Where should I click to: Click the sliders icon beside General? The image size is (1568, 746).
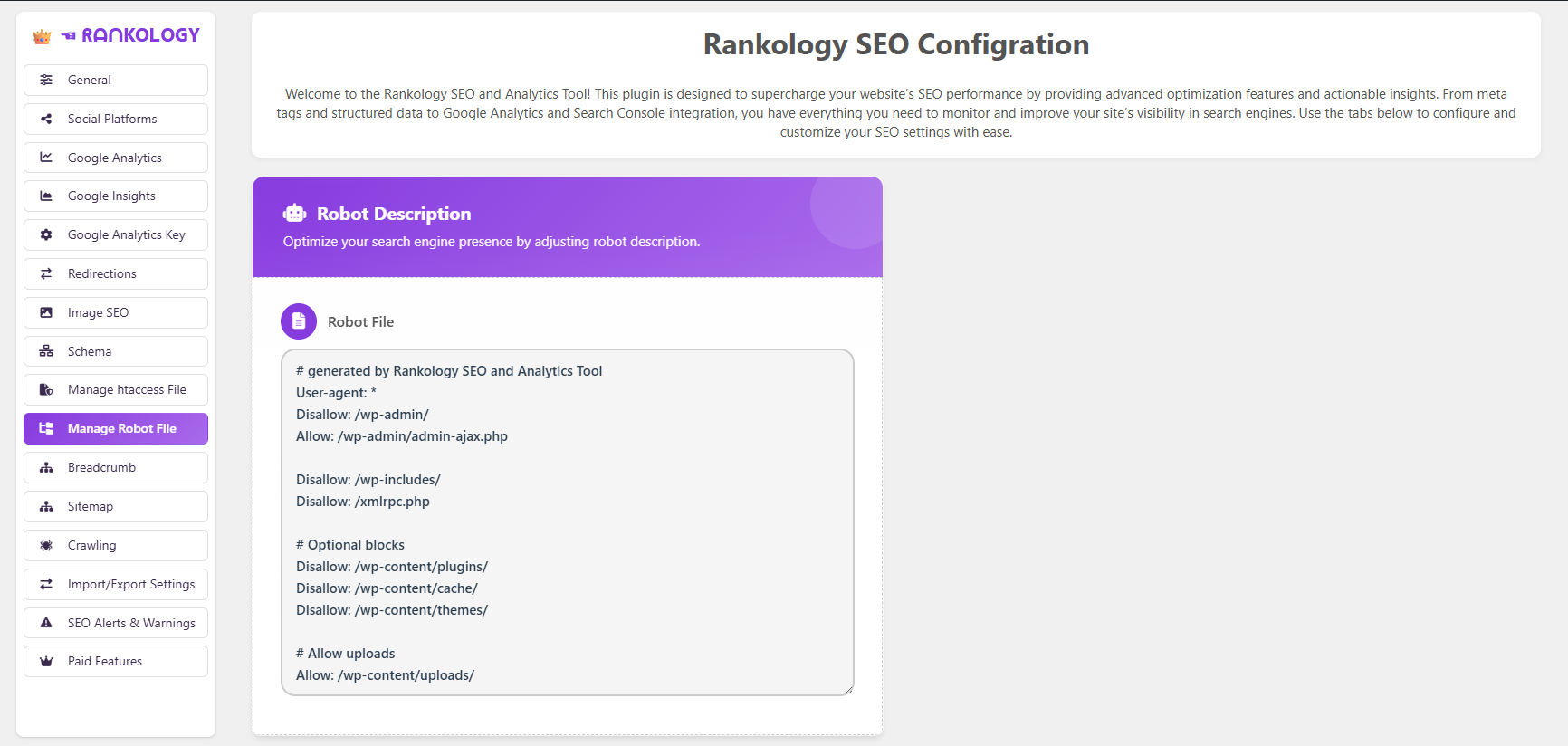pos(46,80)
